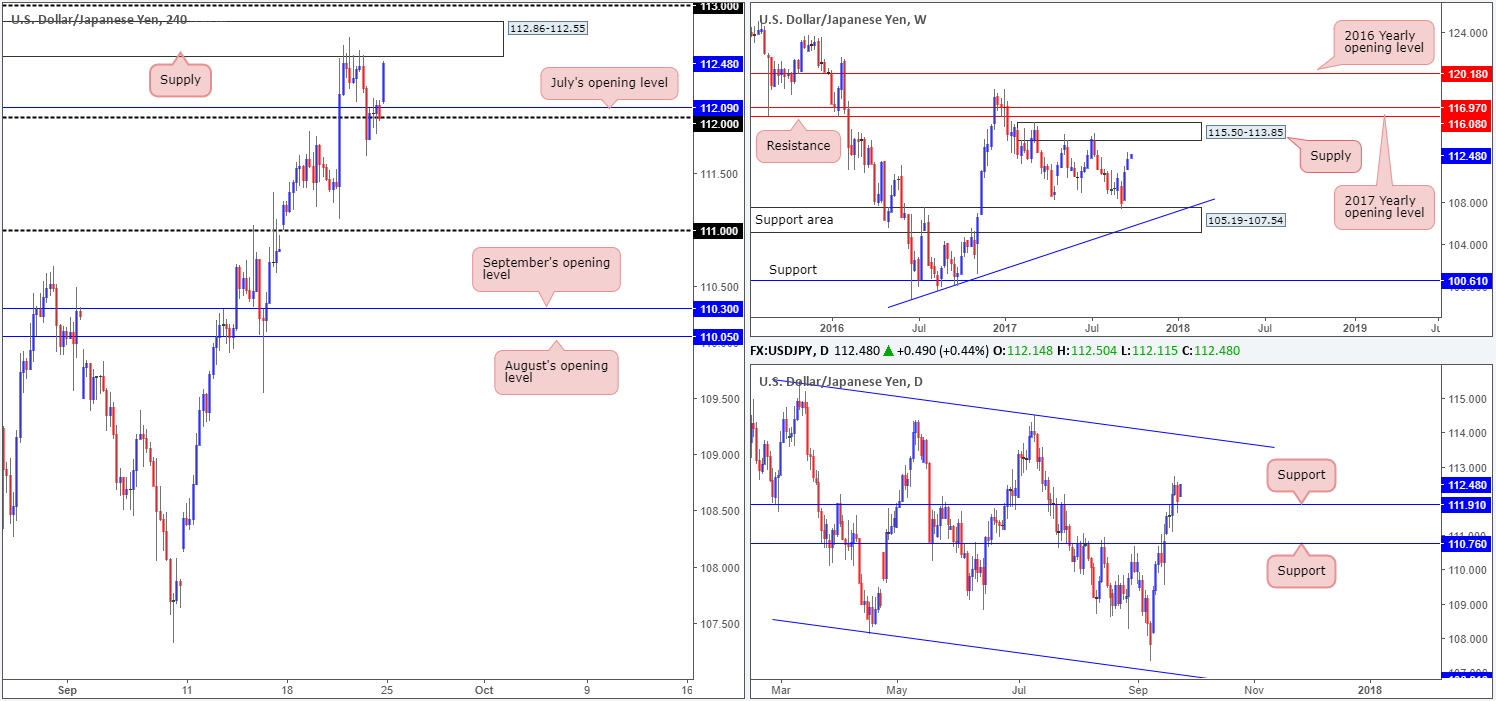This screenshot has width=1496, height=701.
Task: Click the Support area text on weekly chart
Action: coord(794,219)
